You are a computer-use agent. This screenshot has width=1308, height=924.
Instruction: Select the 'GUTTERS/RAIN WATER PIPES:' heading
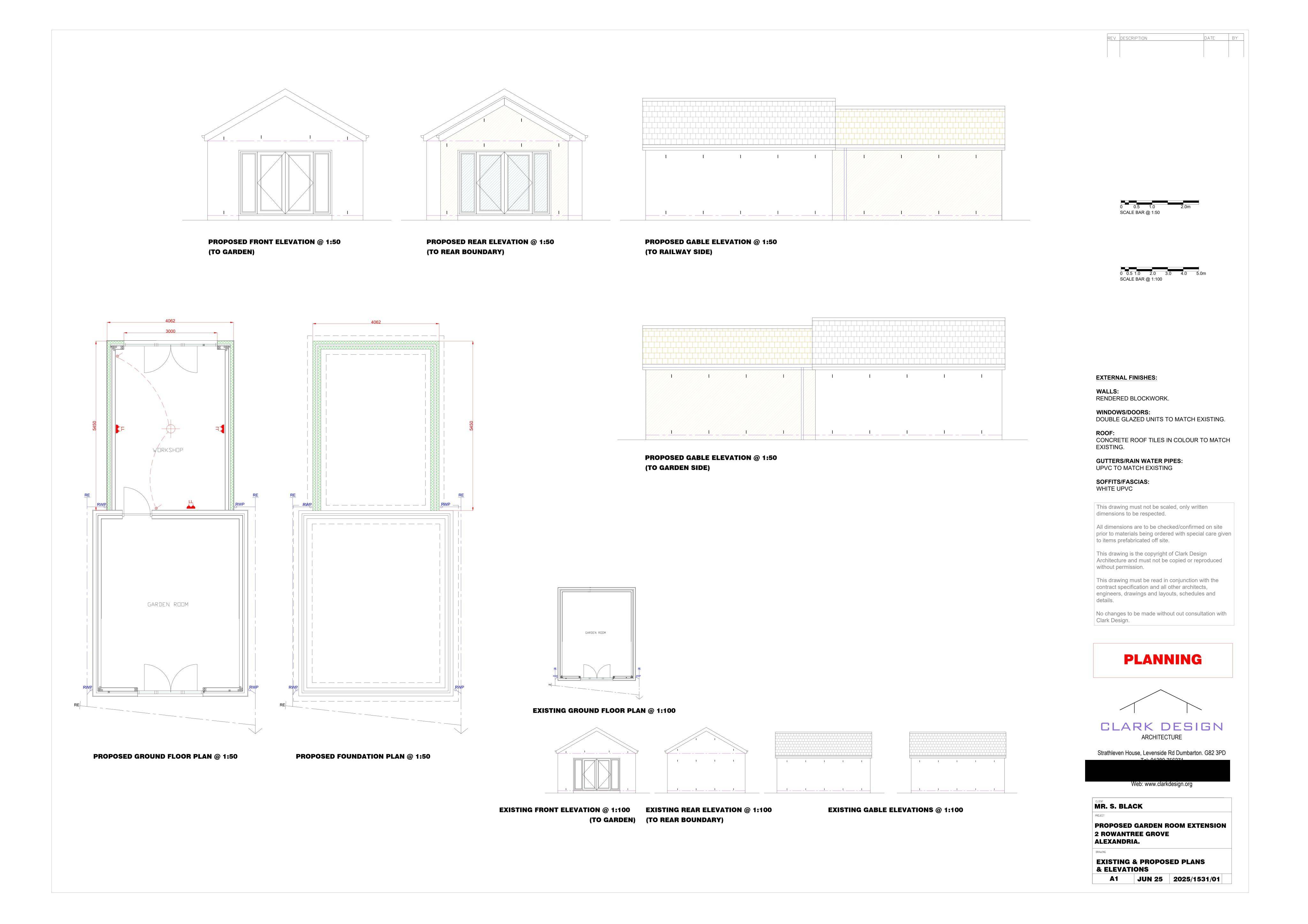click(1139, 461)
